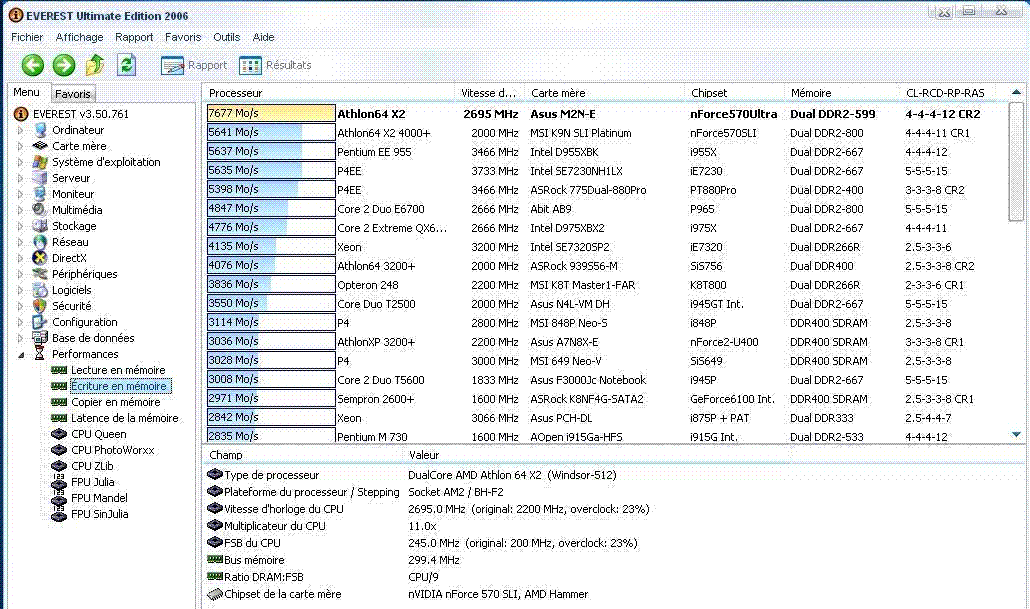1030x609 pixels.
Task: Select the Réseau tree icon
Action: pyautogui.click(x=40, y=242)
